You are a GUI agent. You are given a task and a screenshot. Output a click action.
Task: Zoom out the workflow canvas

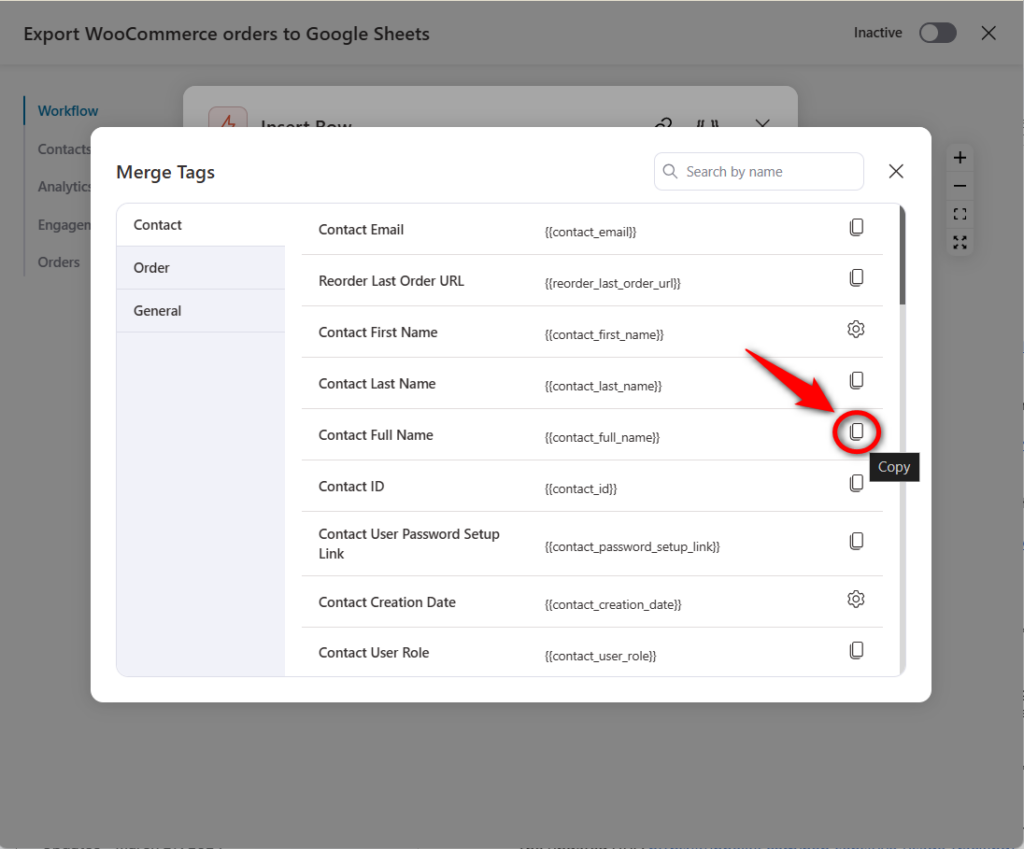click(x=960, y=186)
